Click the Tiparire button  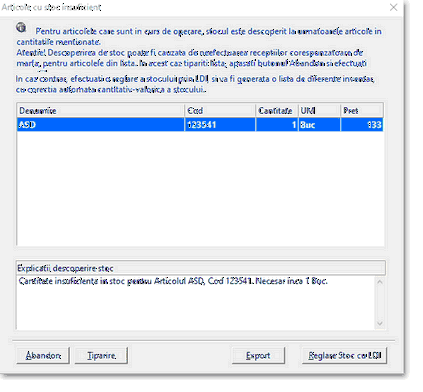tap(101, 355)
